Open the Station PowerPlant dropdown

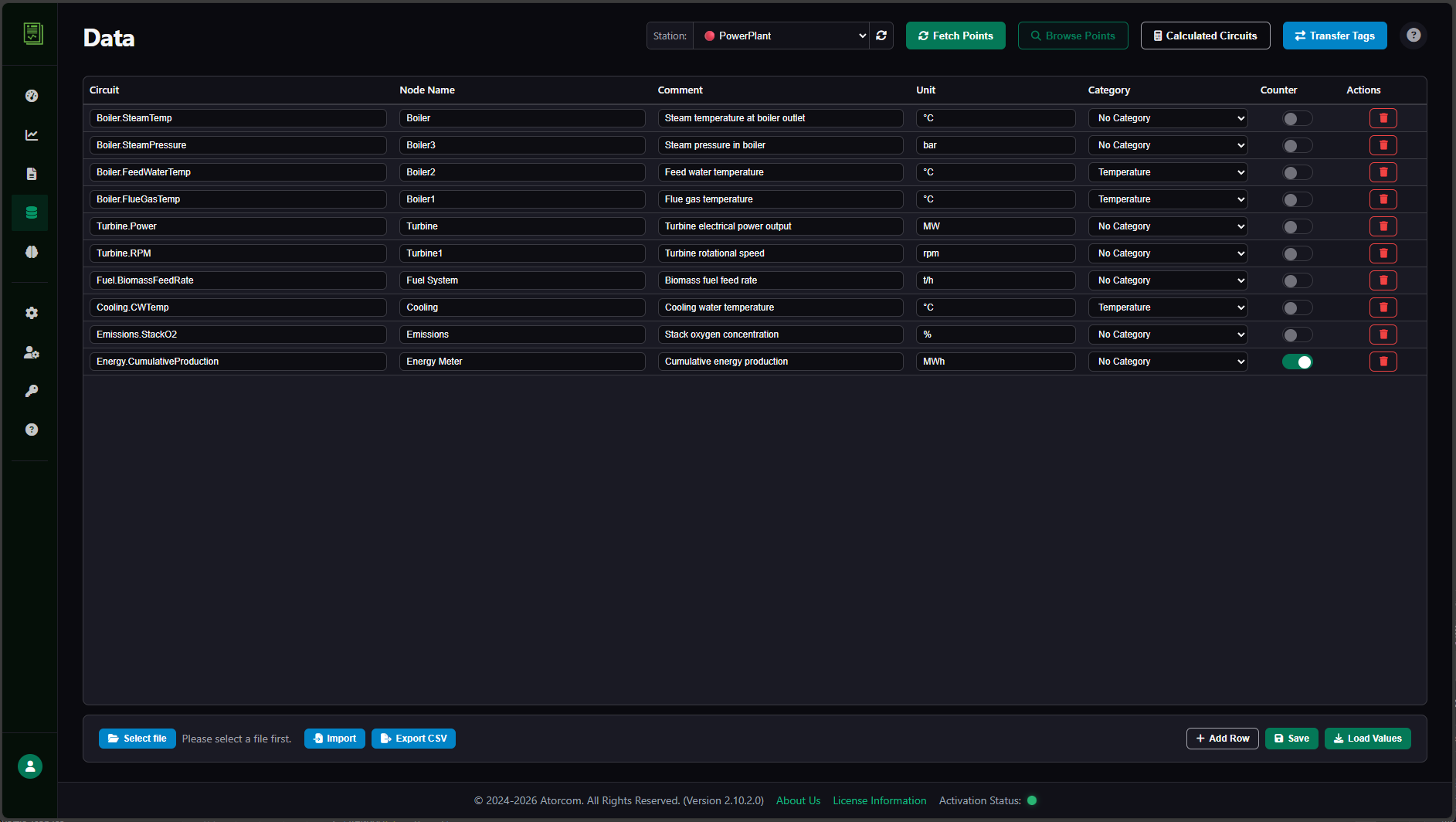(782, 36)
